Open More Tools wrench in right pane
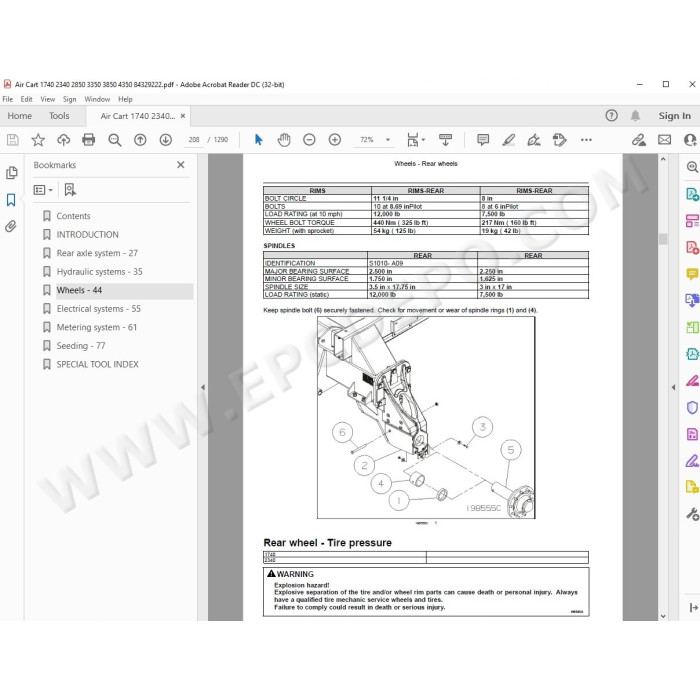 pyautogui.click(x=692, y=514)
